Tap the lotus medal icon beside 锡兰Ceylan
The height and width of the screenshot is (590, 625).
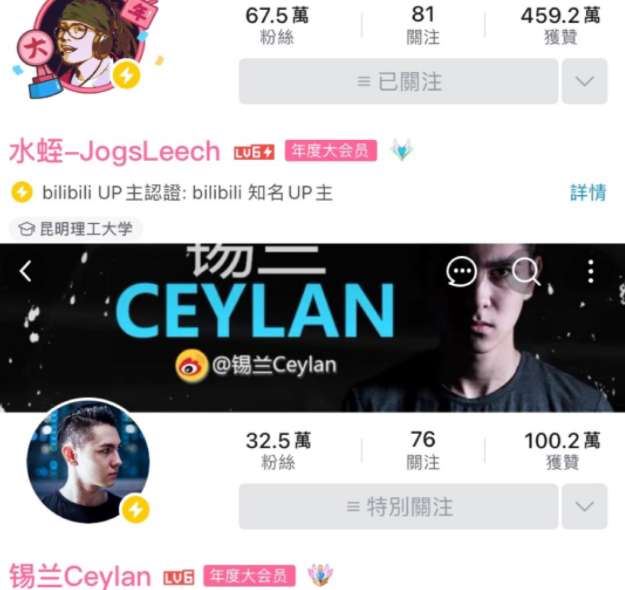[x=320, y=575]
